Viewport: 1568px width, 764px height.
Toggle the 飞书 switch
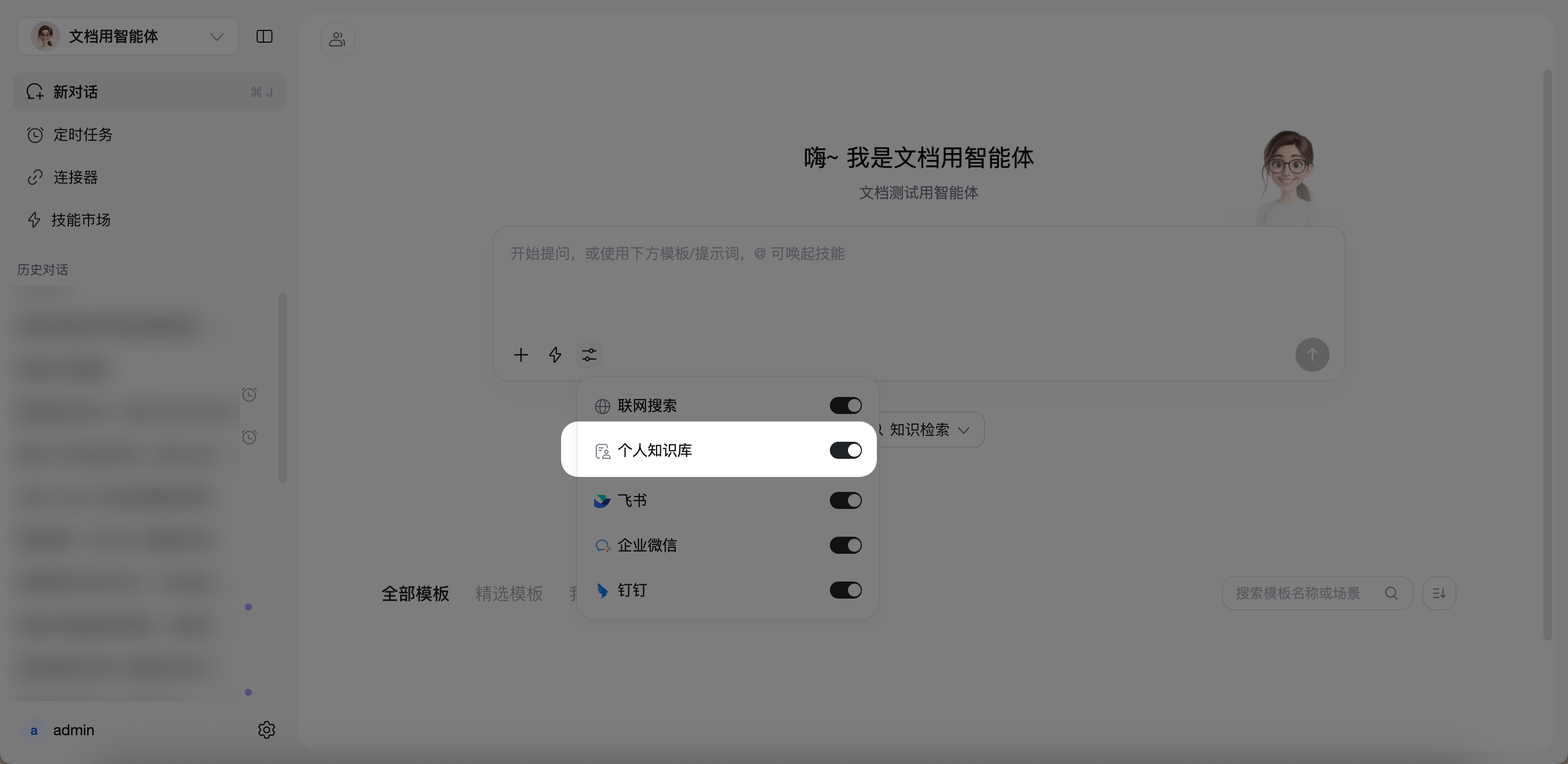845,500
